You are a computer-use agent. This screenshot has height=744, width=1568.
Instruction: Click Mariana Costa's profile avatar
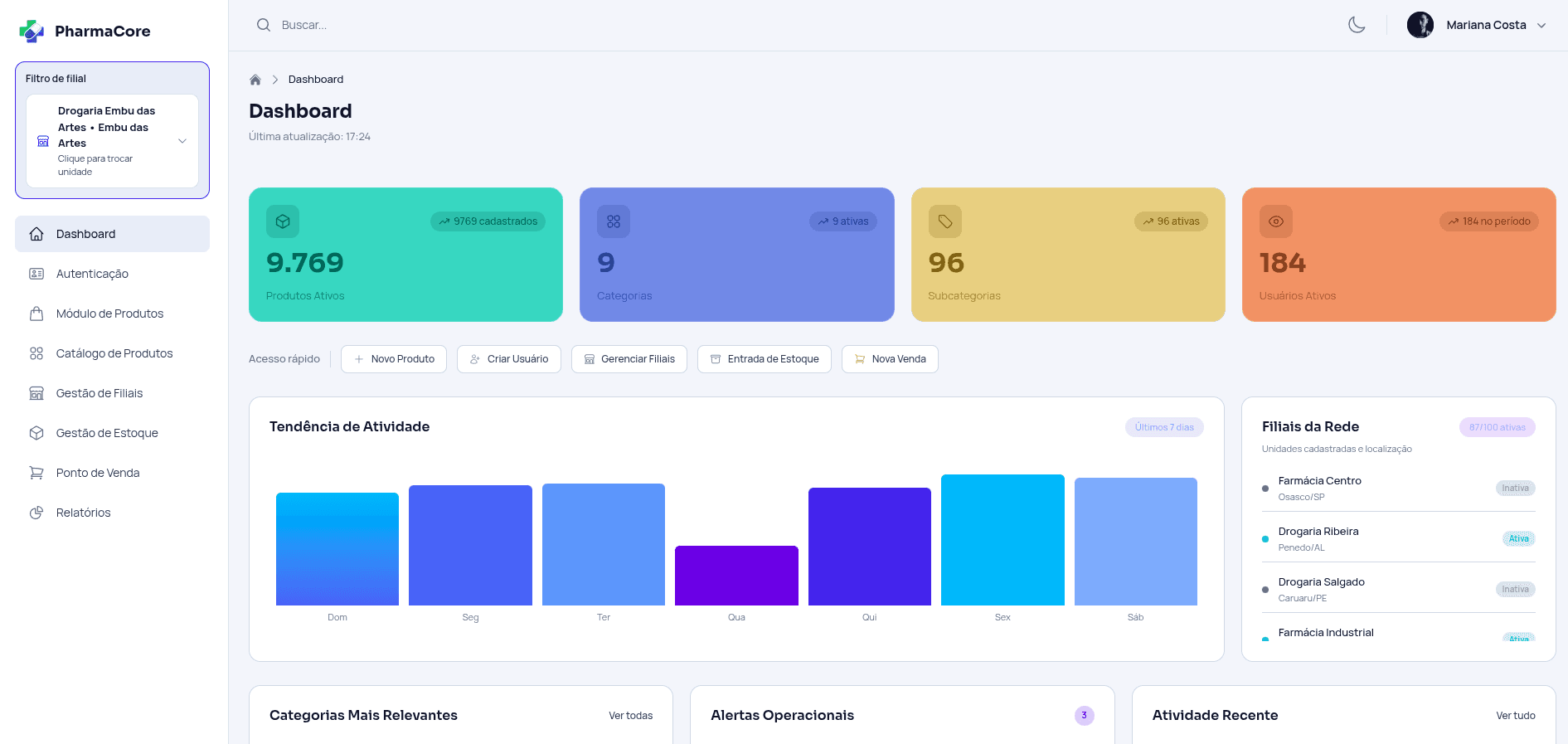1420,25
